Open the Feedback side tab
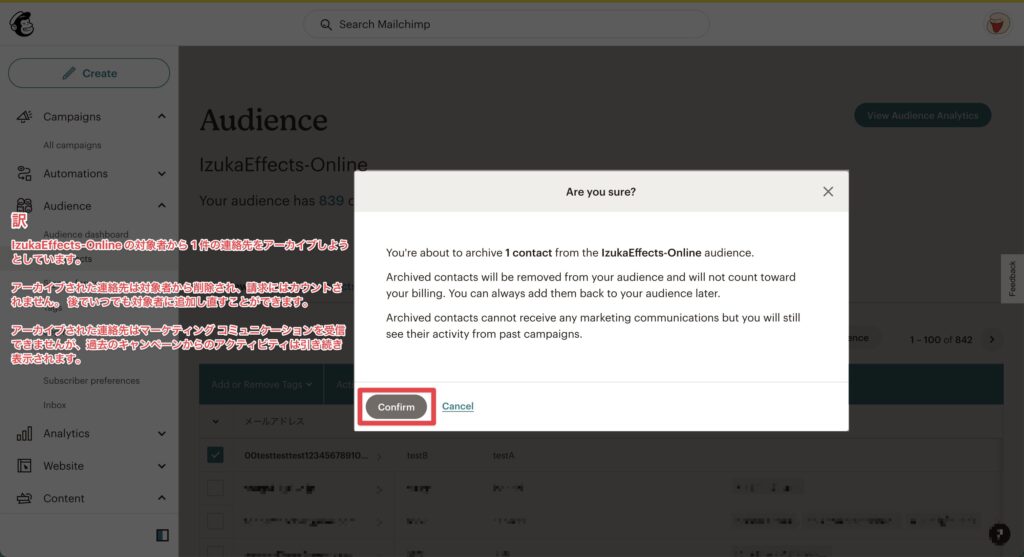This screenshot has height=557, width=1024. coord(1012,278)
